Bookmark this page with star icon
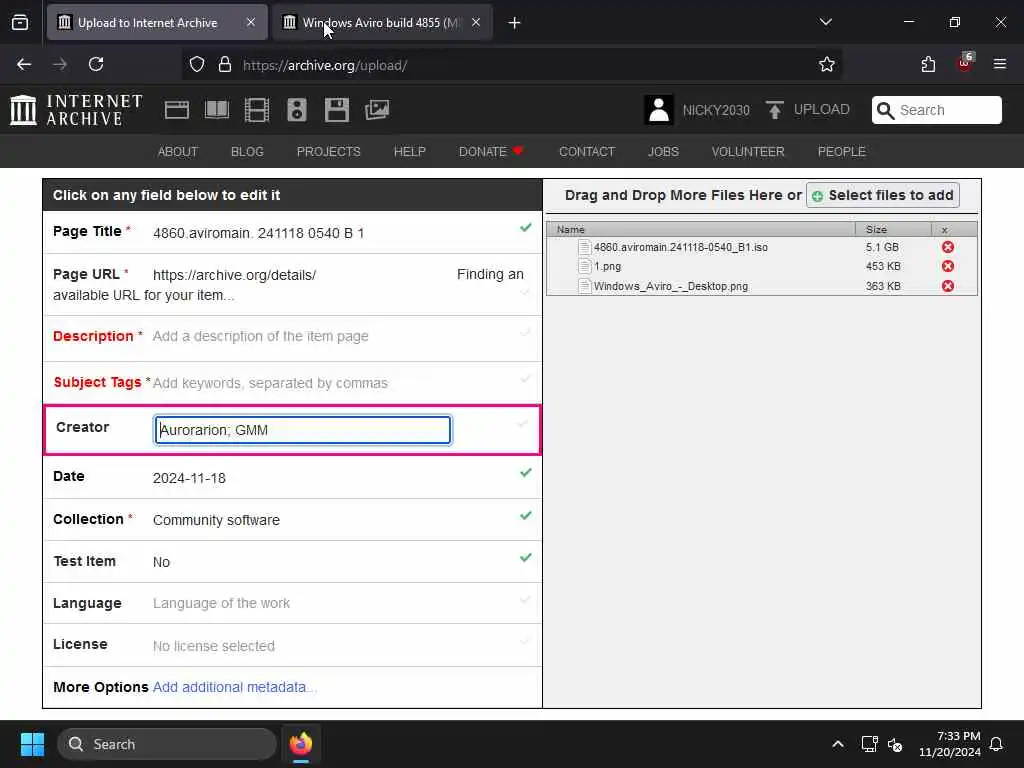This screenshot has height=768, width=1024. 827,65
